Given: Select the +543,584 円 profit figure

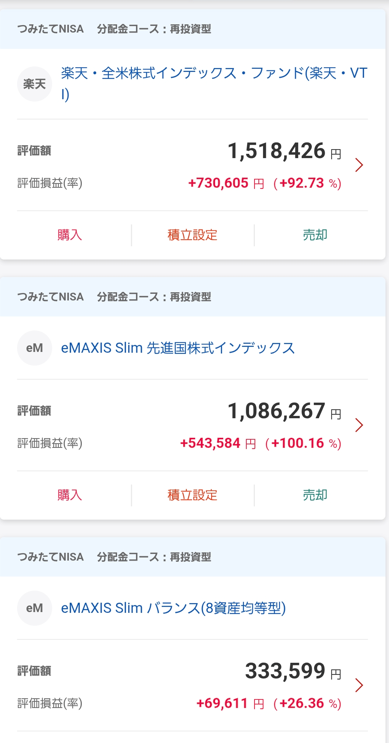Looking at the screenshot, I should 218,444.
